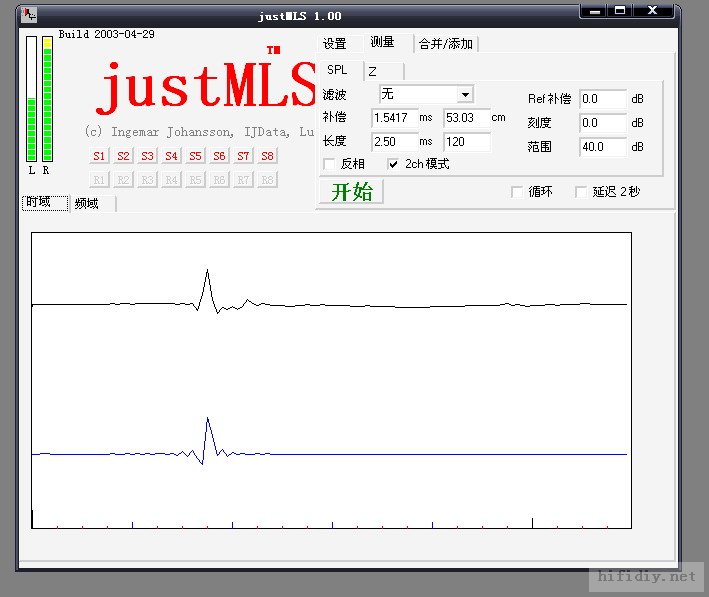Open the 合并/添加 tab
This screenshot has width=709, height=597.
pos(446,44)
